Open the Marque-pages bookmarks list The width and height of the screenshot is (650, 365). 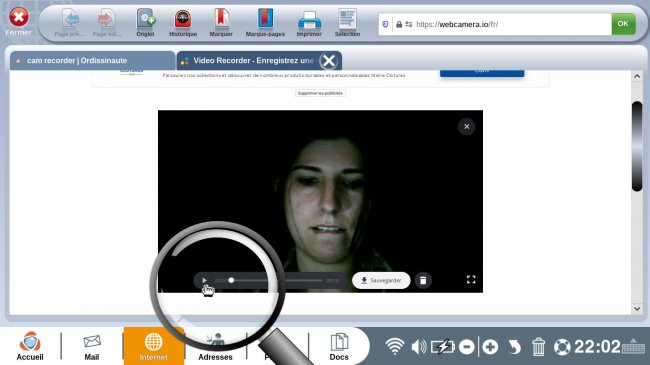(x=265, y=23)
